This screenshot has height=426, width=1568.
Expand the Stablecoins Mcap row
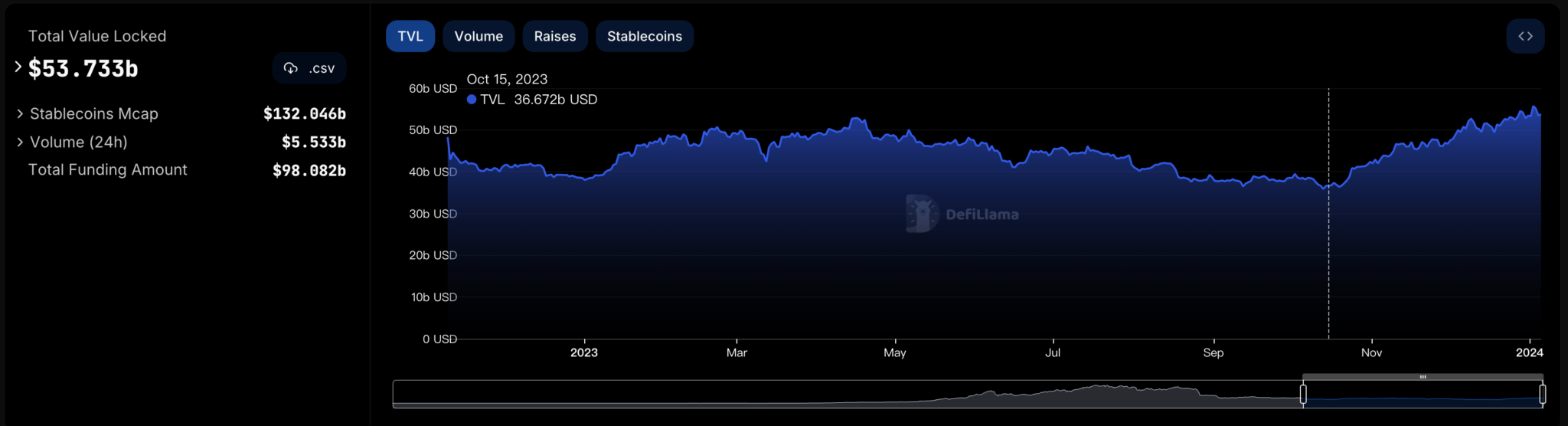point(20,113)
